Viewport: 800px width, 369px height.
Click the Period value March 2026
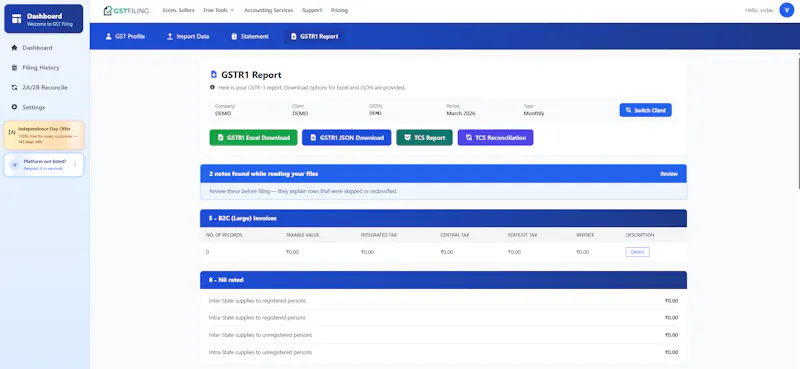[x=461, y=113]
